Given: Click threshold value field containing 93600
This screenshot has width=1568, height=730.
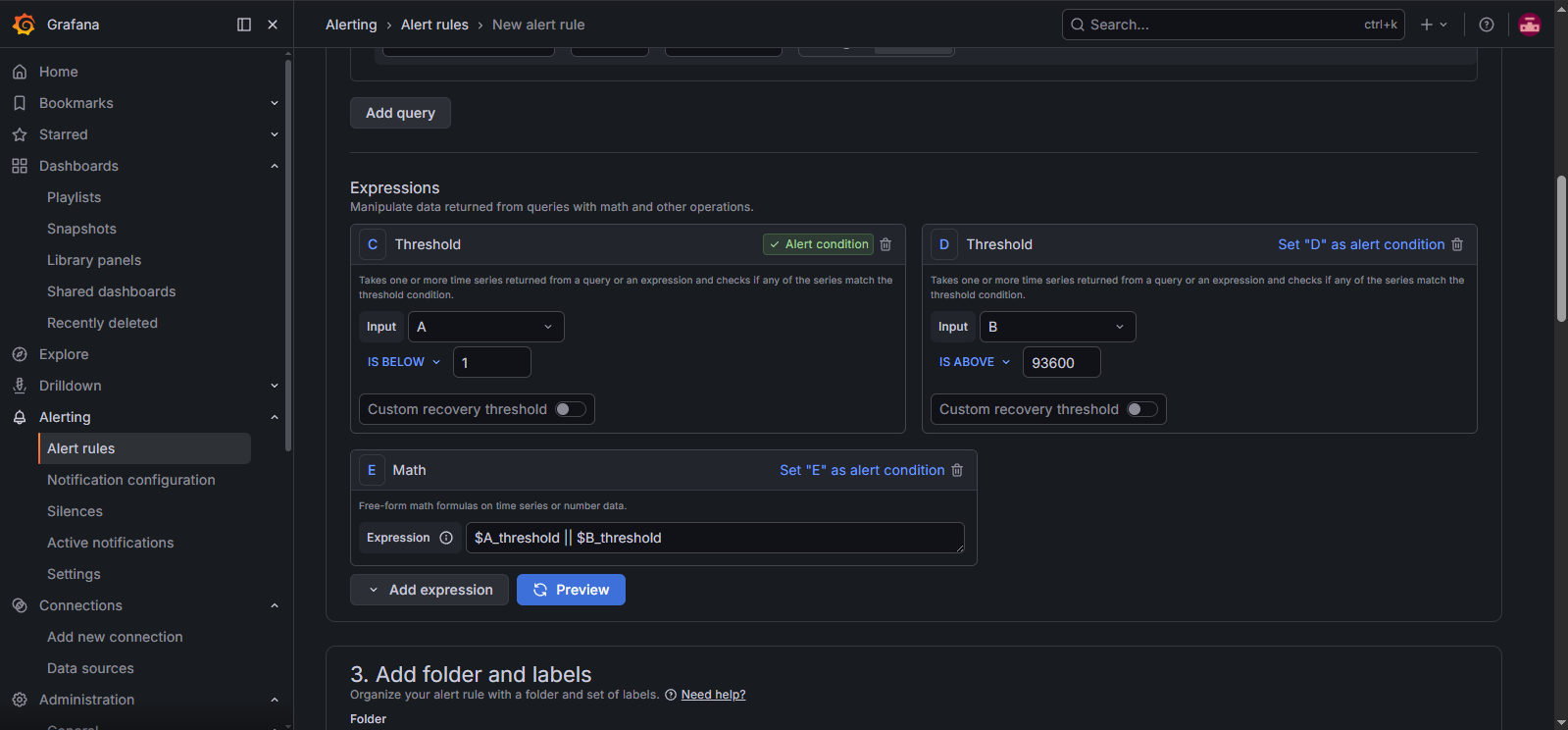Looking at the screenshot, I should (x=1062, y=362).
